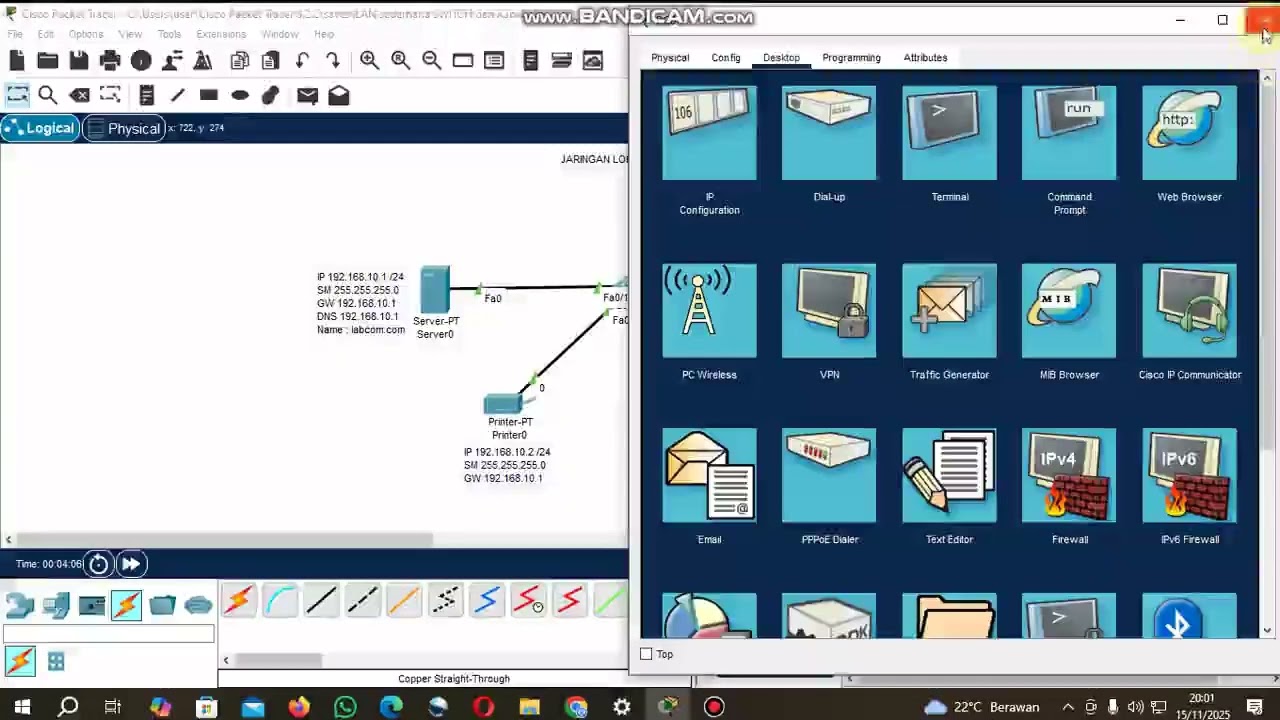Reset the workspace zoom level
Viewport: 1280px width, 720px height.
point(400,61)
